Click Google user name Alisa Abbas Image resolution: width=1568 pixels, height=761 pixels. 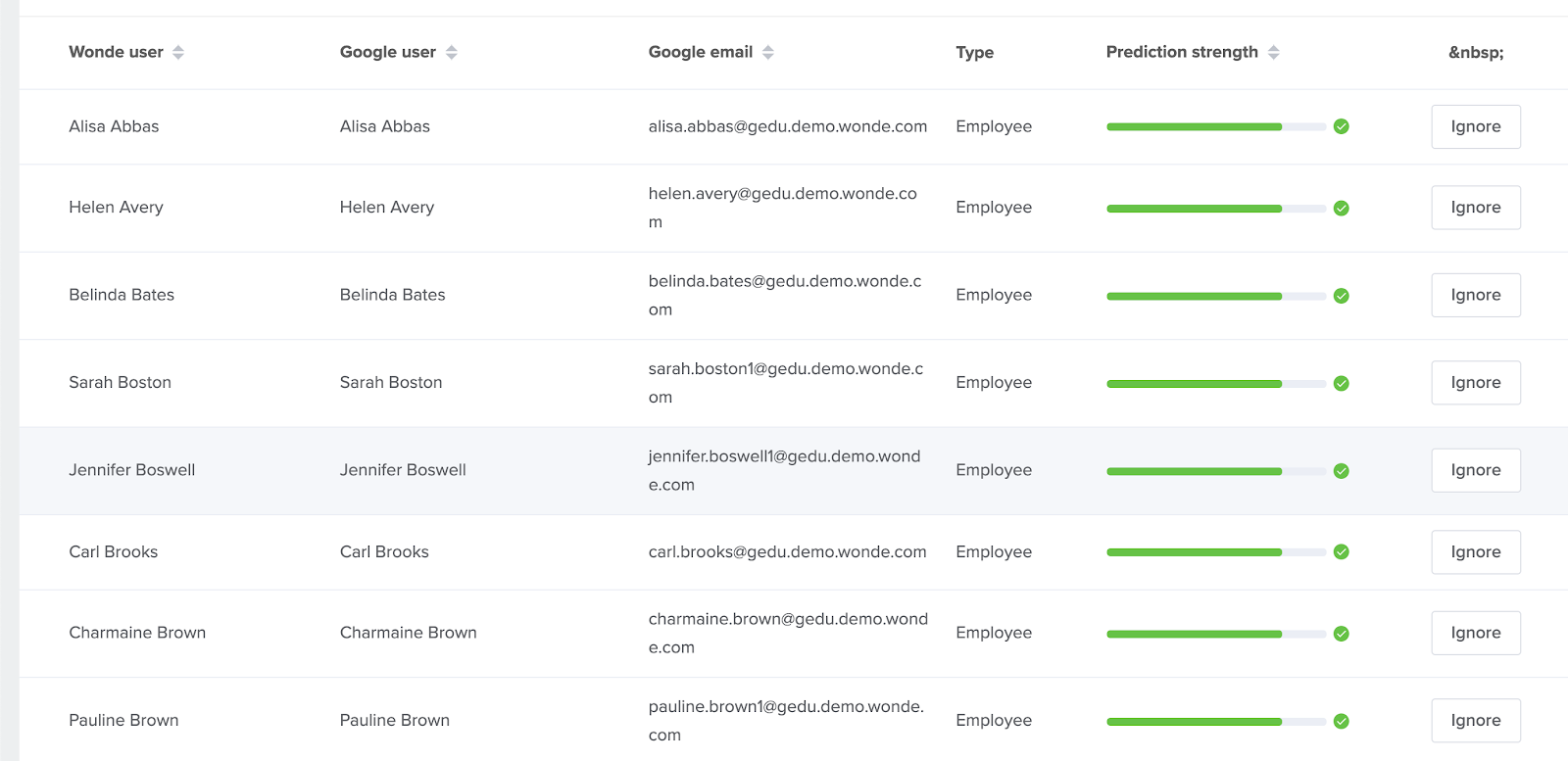pyautogui.click(x=385, y=126)
